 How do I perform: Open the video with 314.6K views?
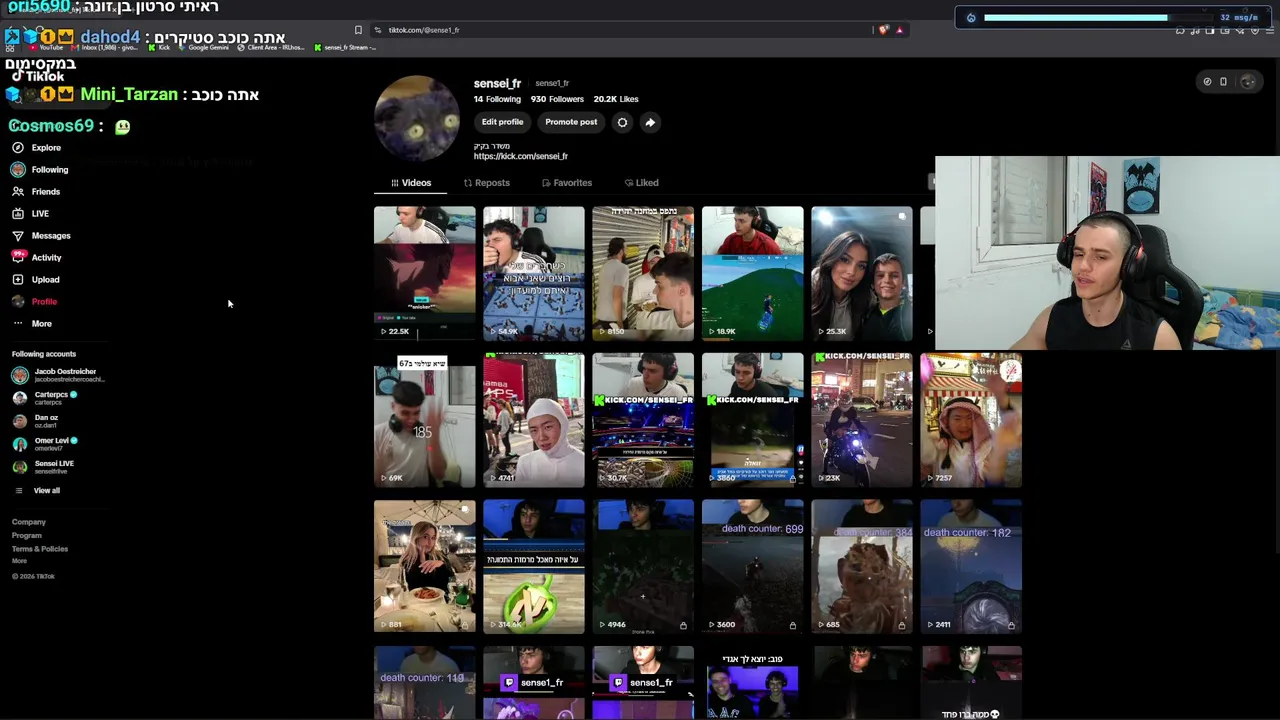(x=534, y=567)
